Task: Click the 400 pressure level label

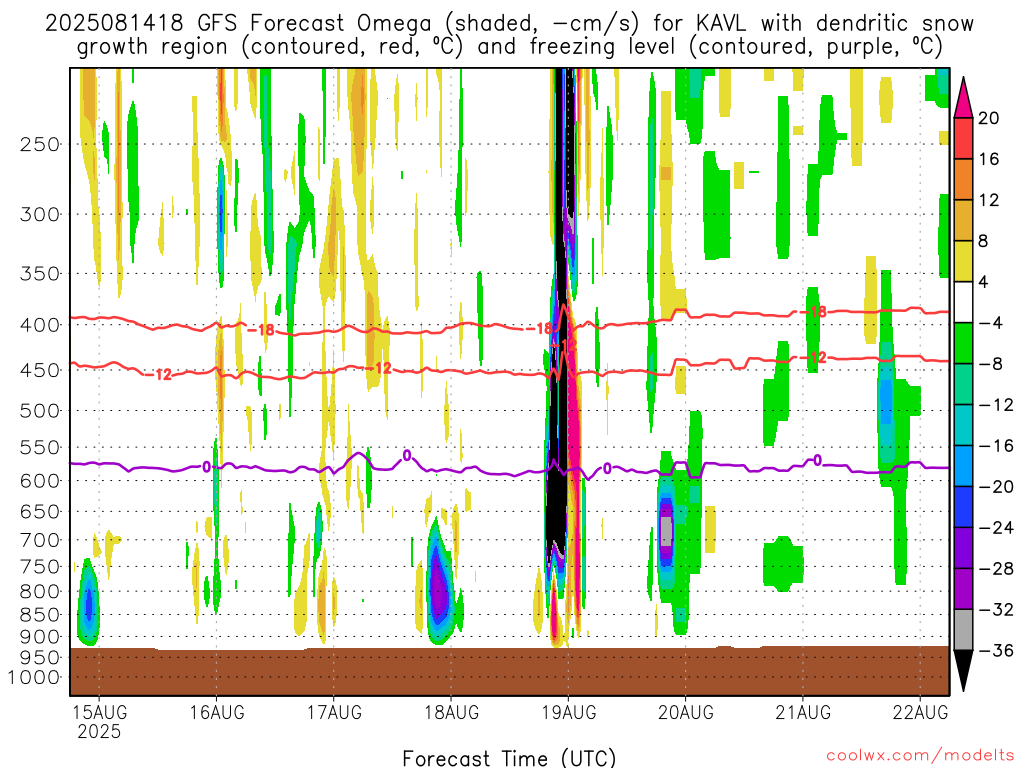Action: [40, 325]
